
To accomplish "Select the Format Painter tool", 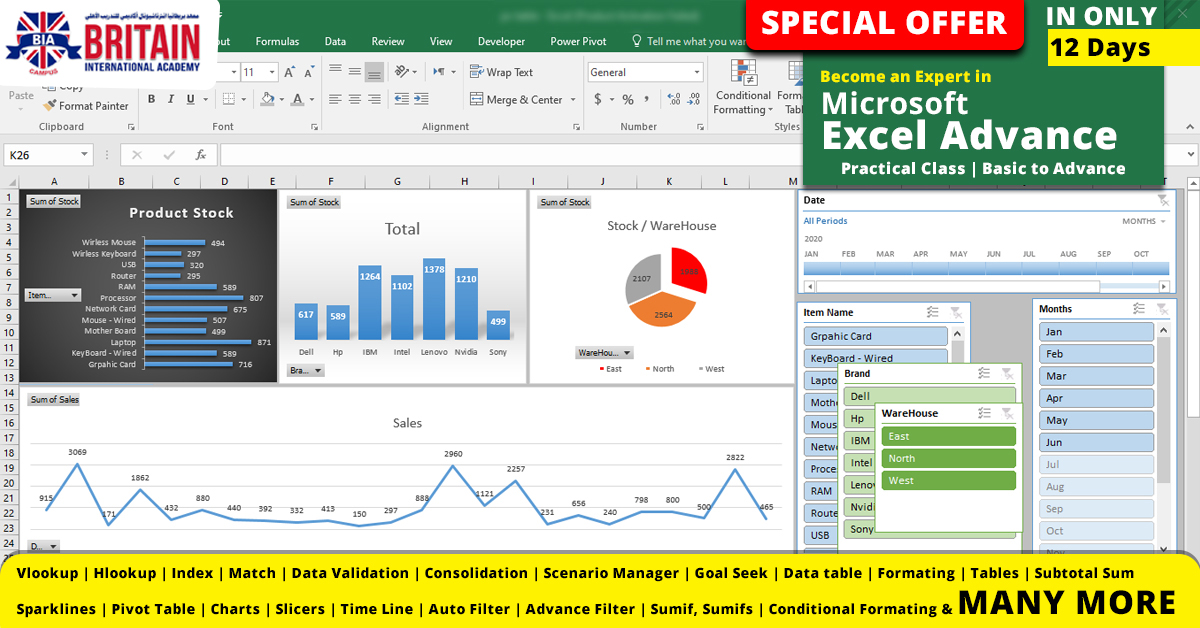I will coord(86,105).
